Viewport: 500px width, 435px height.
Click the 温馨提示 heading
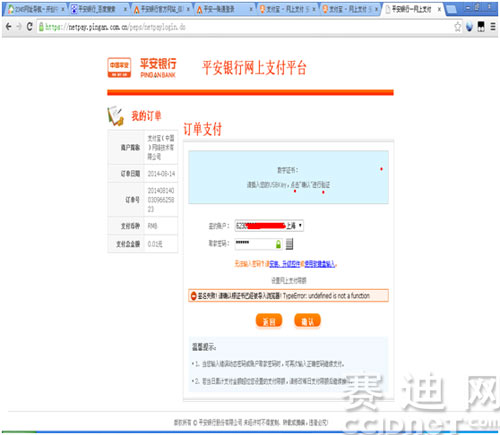[x=204, y=347]
